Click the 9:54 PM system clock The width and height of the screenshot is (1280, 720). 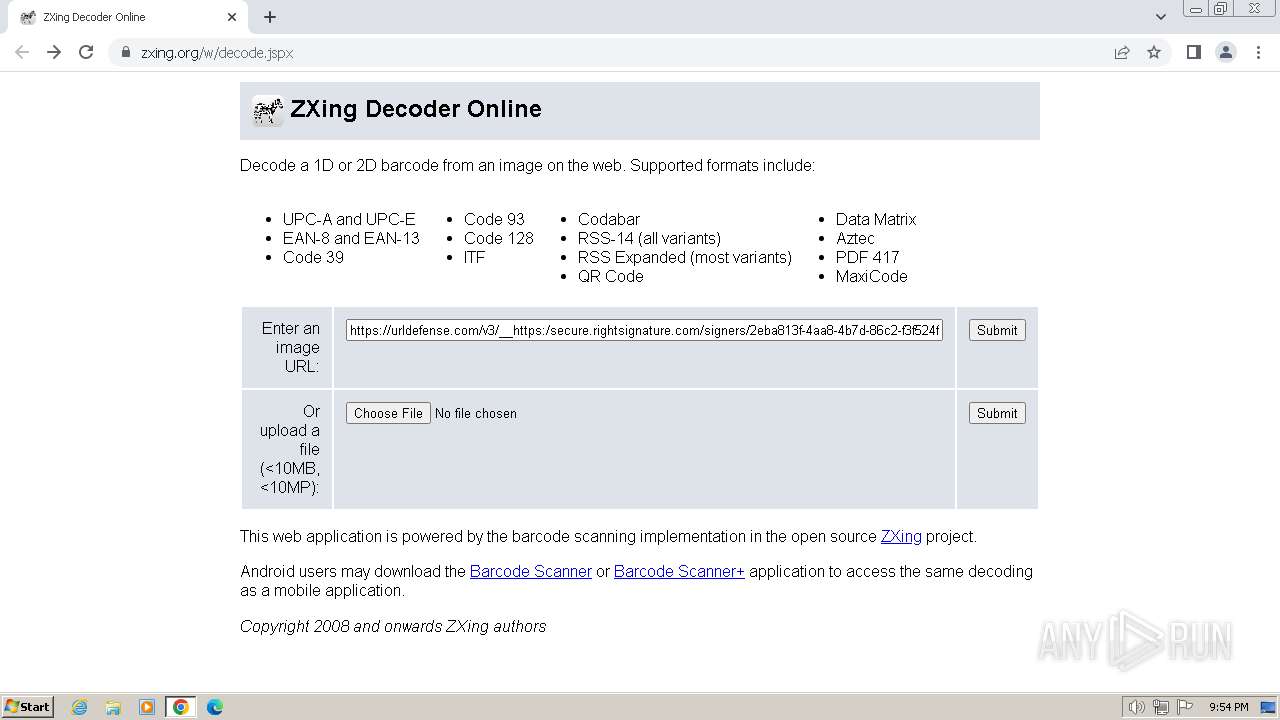[1229, 707]
